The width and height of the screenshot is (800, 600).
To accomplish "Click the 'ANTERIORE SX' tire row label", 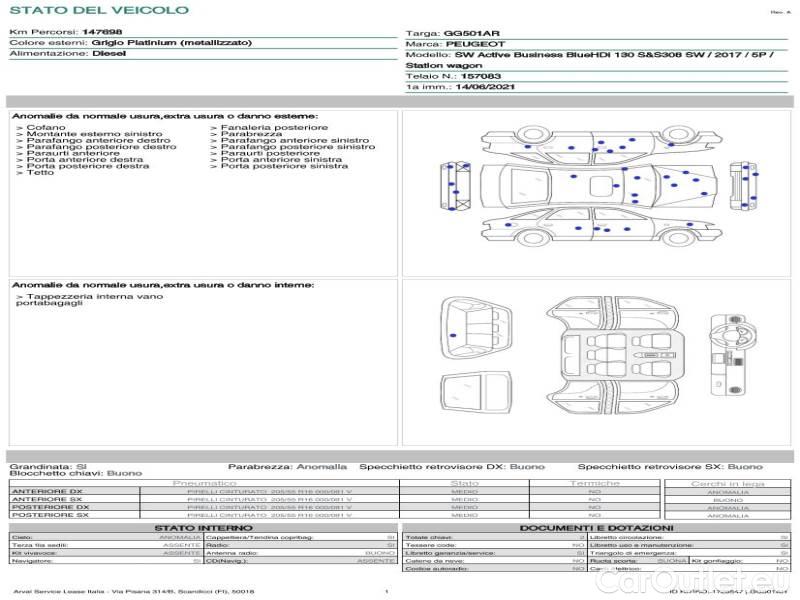I will tap(47, 499).
